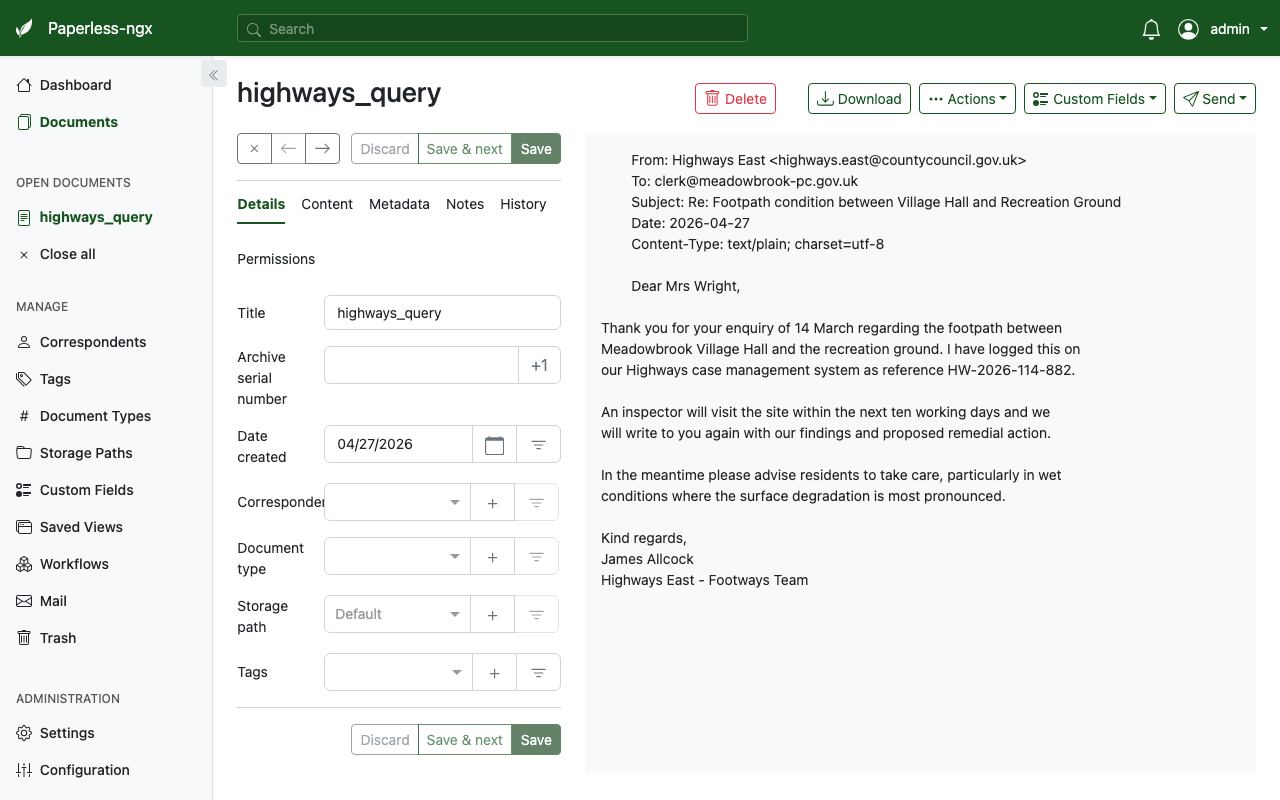
Task: Edit the Title field
Action: click(x=442, y=312)
